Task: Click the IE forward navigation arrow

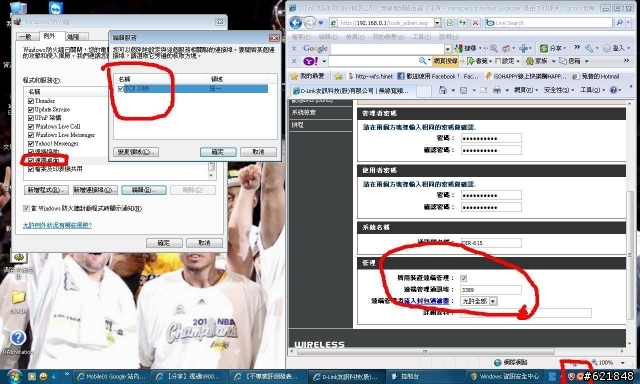Action: pos(310,23)
